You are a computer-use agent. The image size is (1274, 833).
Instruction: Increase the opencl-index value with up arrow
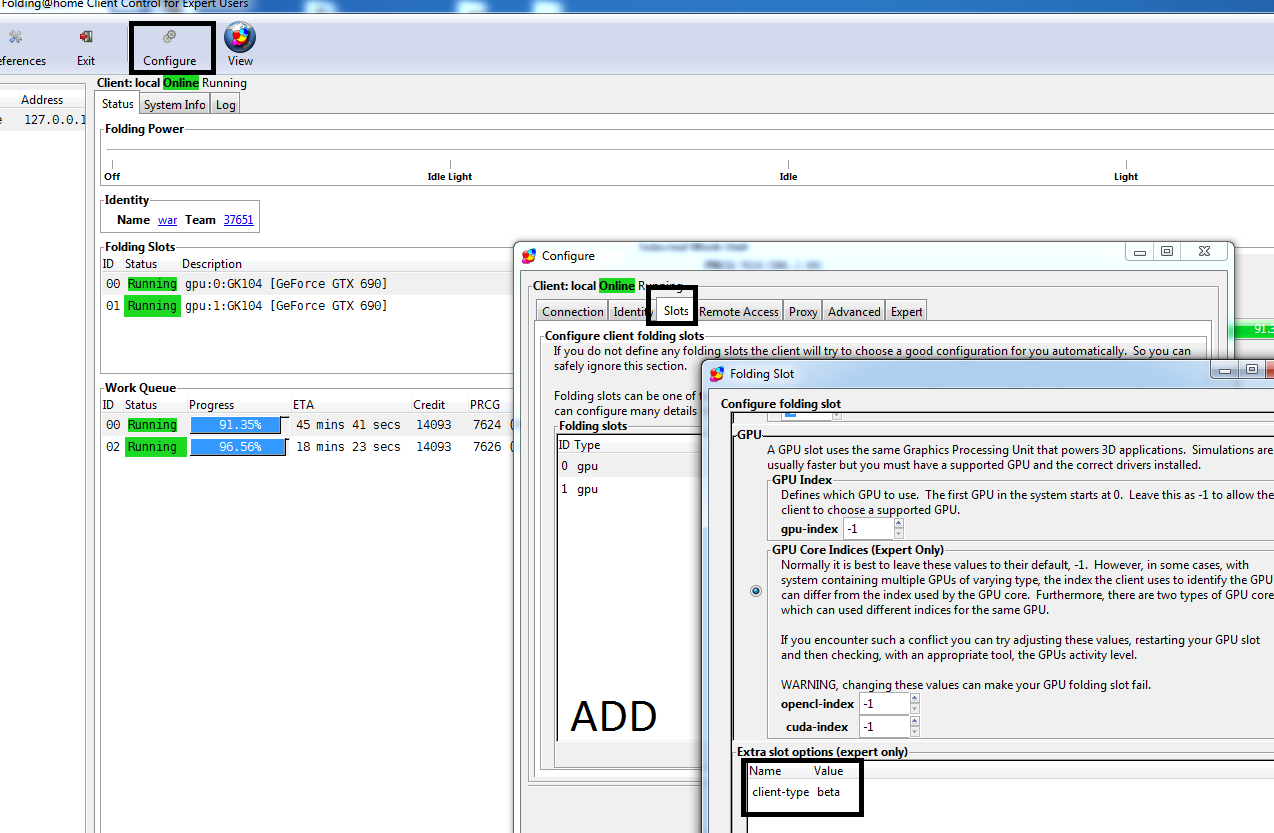(x=914, y=698)
